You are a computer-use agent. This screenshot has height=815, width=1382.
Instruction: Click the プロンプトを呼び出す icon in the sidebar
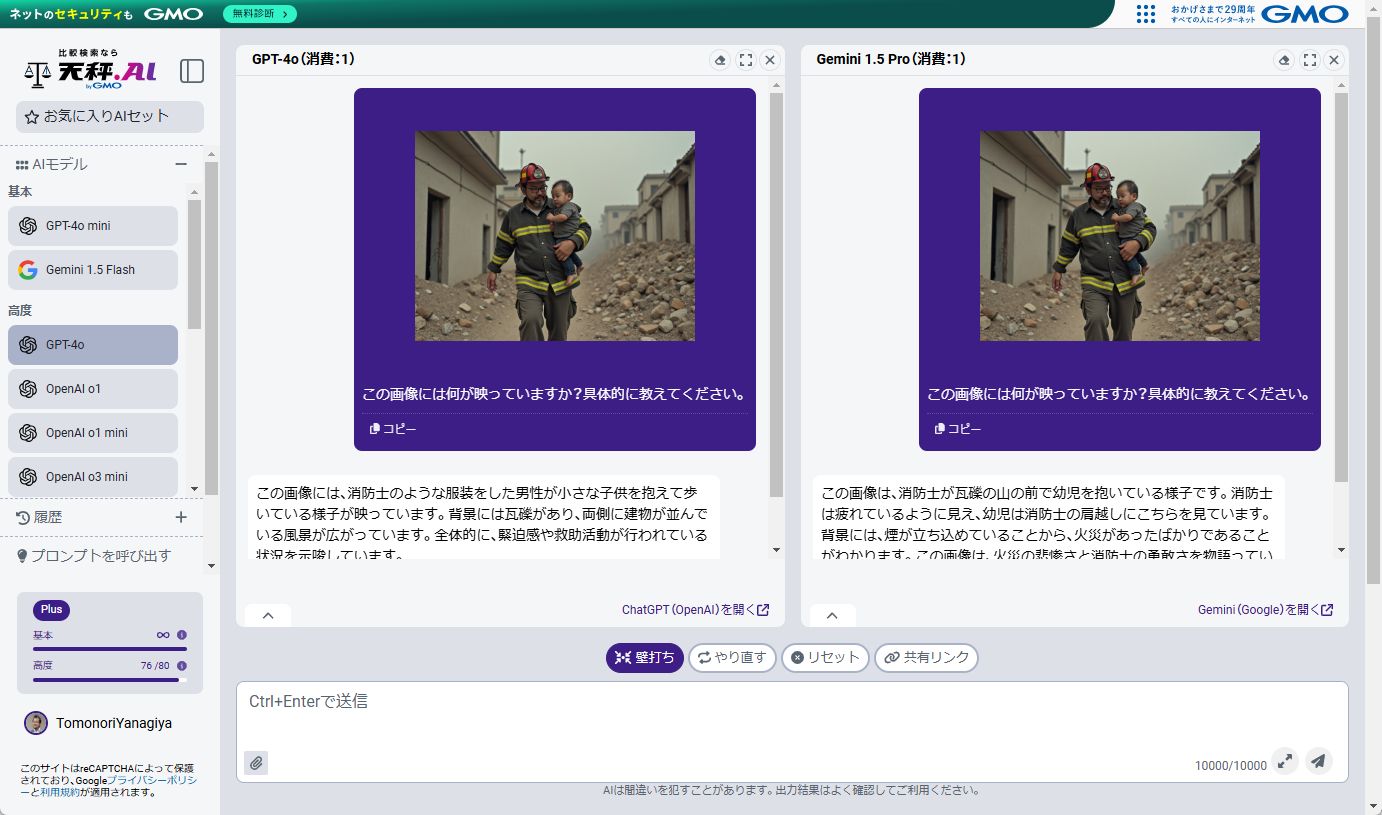22,556
